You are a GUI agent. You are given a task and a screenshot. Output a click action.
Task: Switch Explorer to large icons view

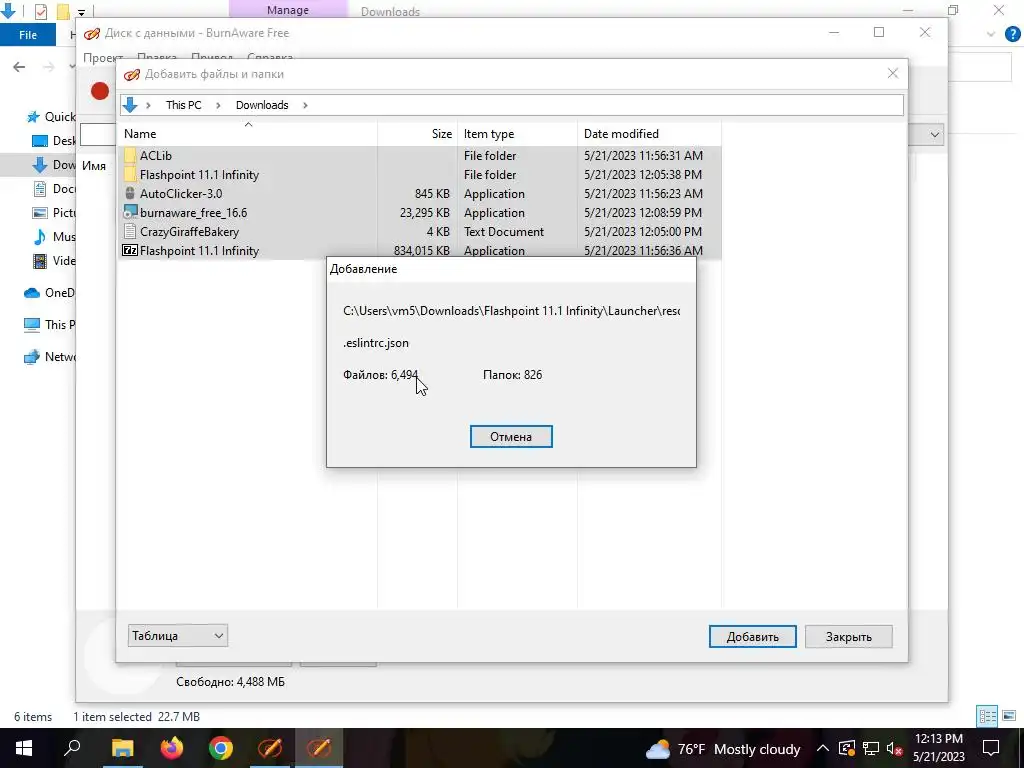coord(1010,716)
